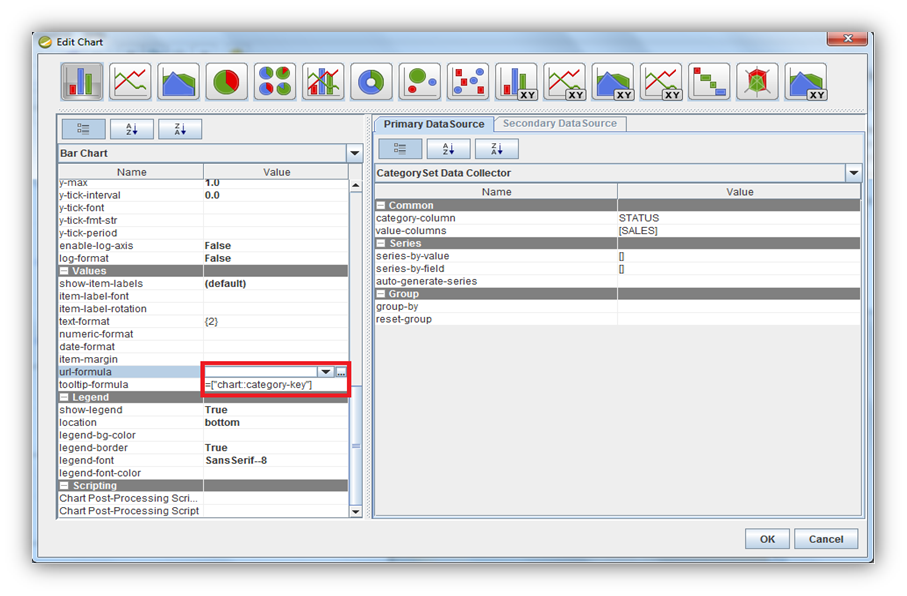The width and height of the screenshot is (907, 596).
Task: Pick the Pie chart type icon
Action: (x=226, y=82)
